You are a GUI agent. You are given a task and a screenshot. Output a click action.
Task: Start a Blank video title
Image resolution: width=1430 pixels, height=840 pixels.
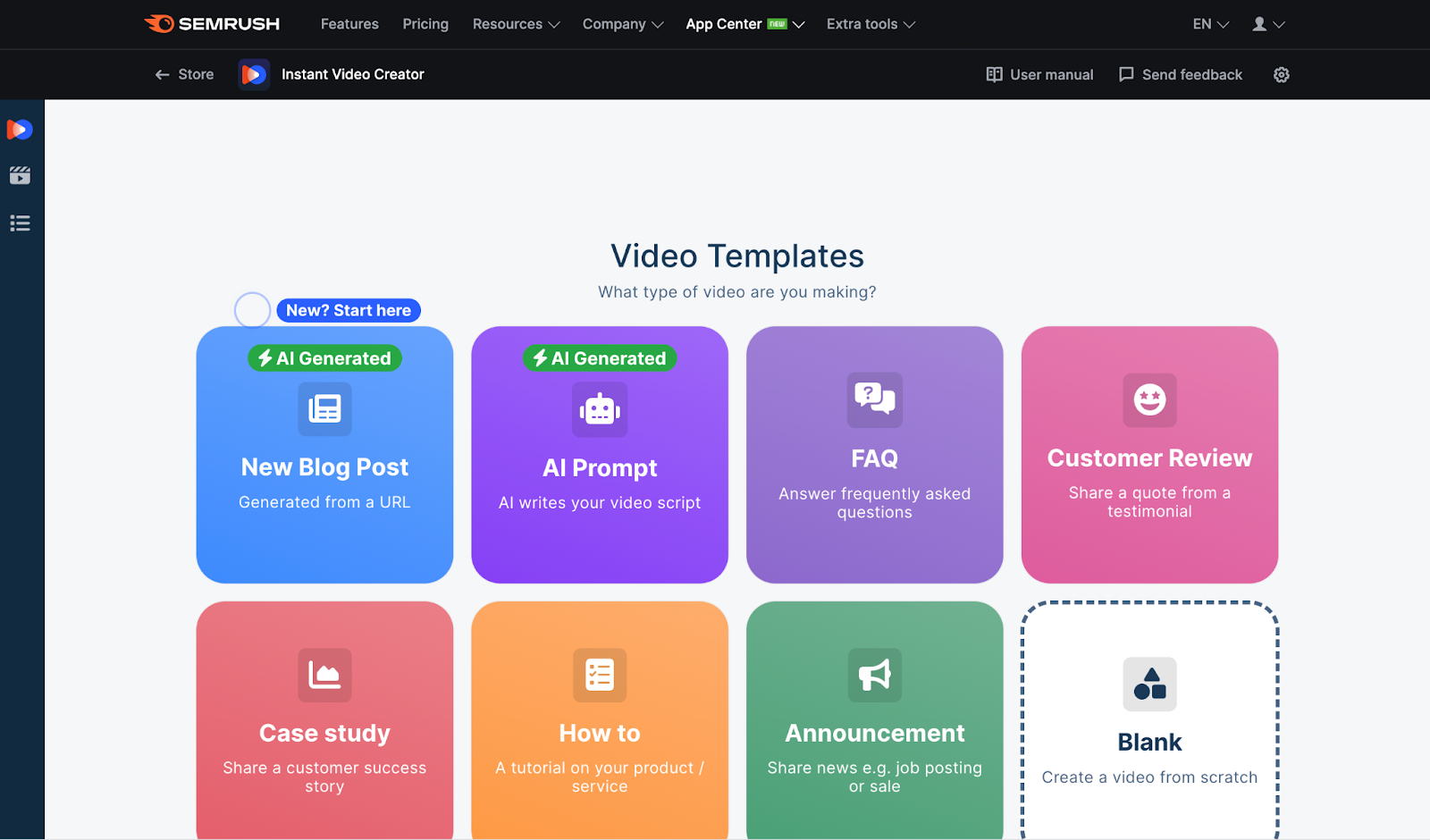[1149, 743]
